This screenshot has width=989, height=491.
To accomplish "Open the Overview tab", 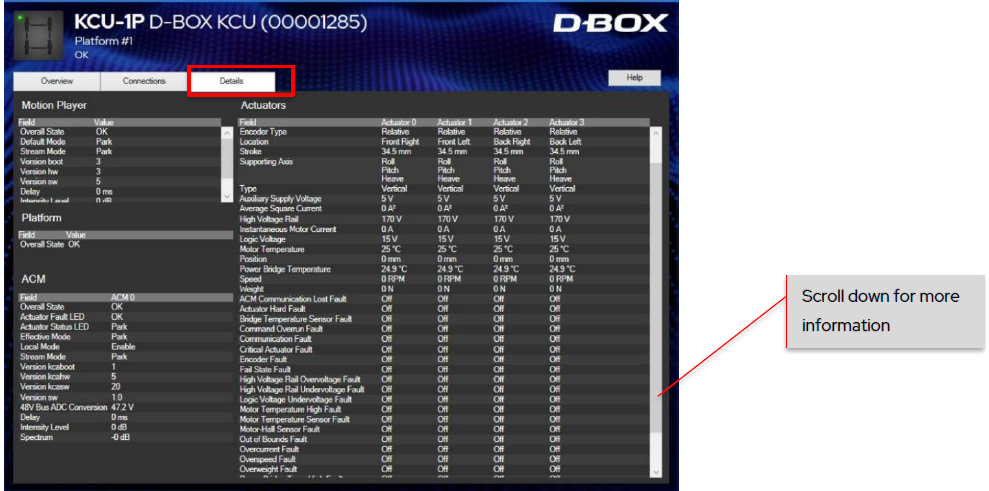I will [x=57, y=80].
